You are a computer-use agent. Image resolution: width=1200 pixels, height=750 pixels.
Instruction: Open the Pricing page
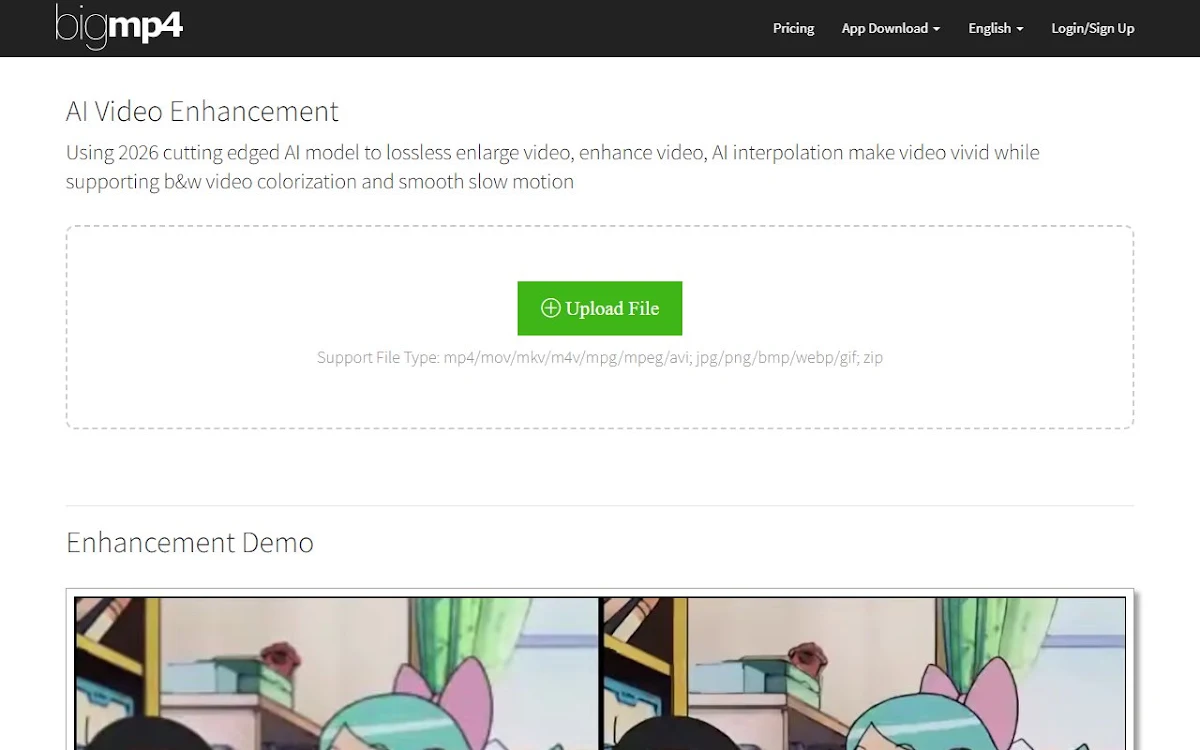tap(793, 28)
